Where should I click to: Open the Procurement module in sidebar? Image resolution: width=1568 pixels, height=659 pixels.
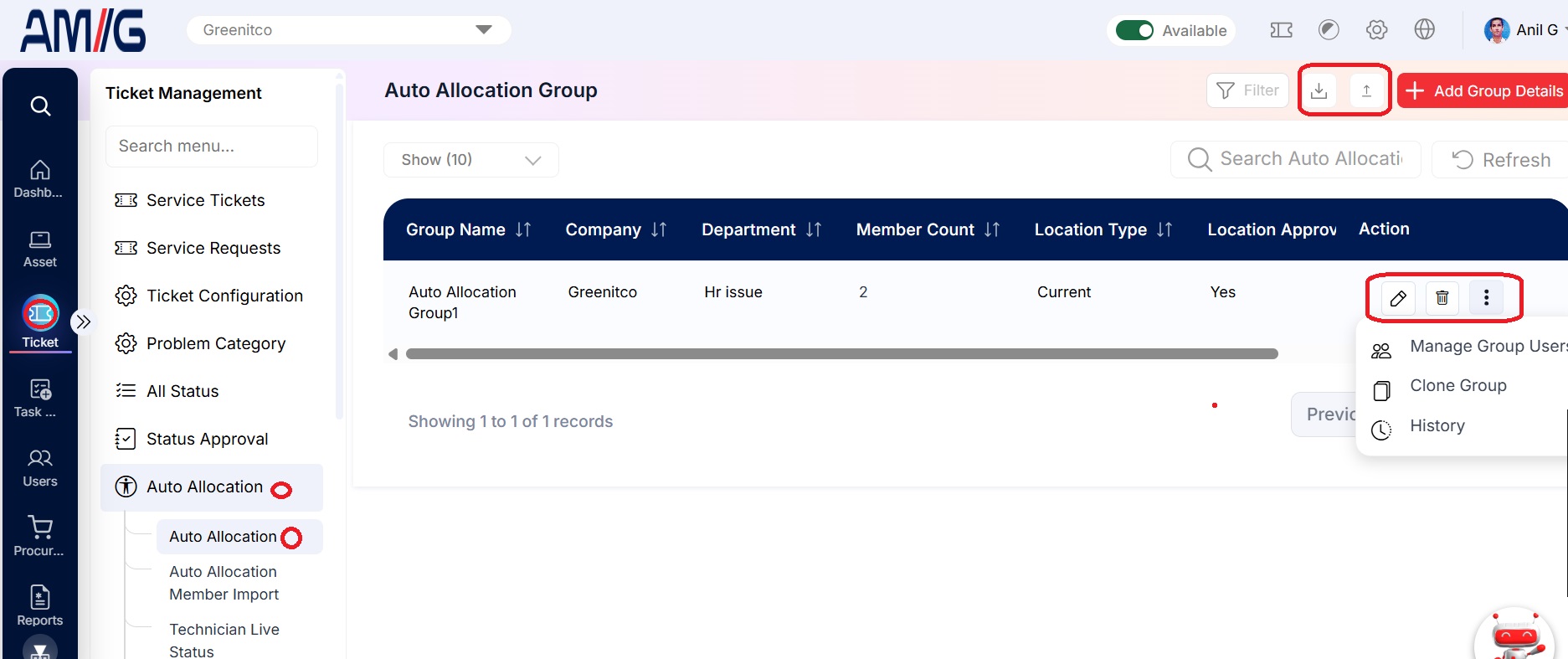[39, 538]
